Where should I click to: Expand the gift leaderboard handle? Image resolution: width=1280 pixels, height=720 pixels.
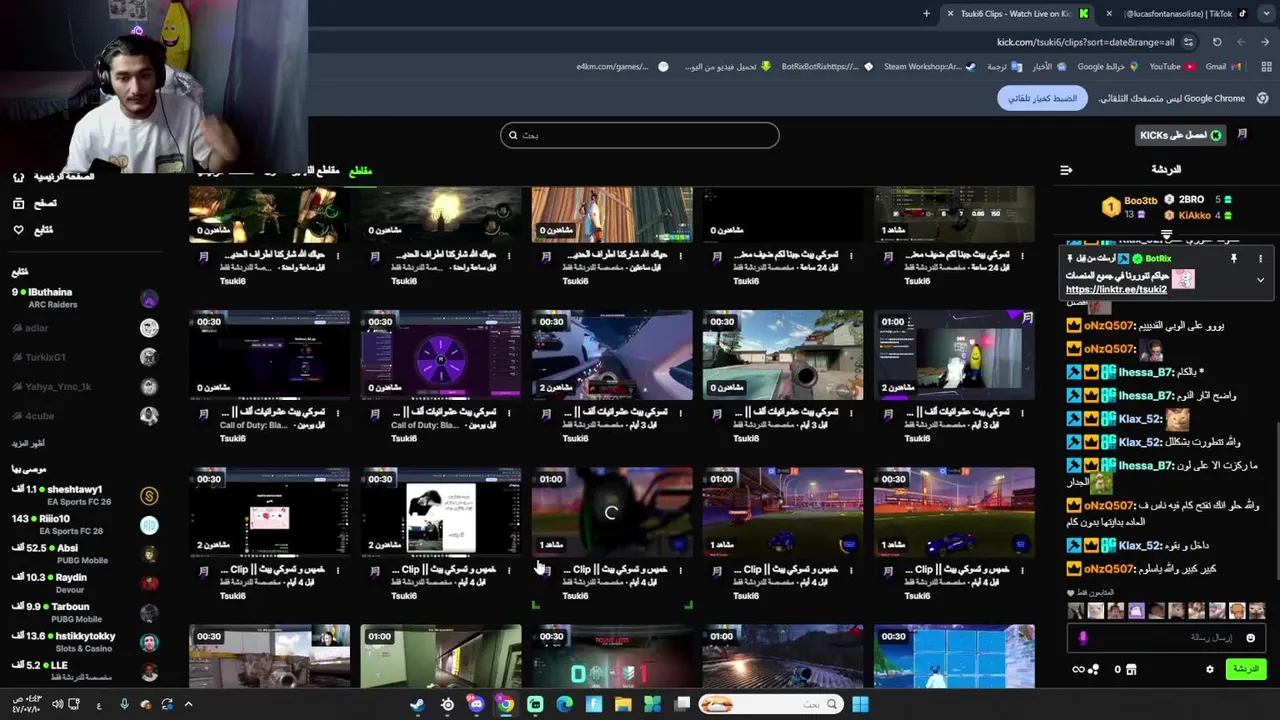click(x=1166, y=235)
